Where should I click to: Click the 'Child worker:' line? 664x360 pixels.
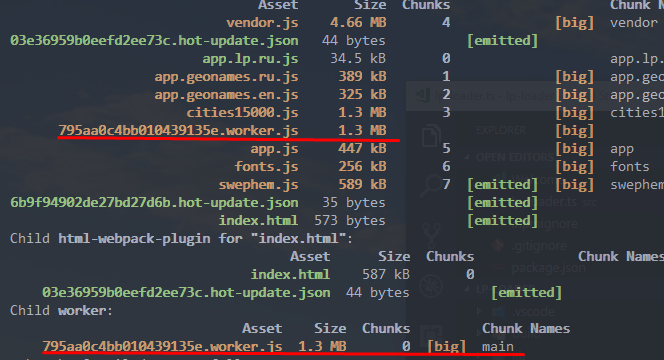61,311
